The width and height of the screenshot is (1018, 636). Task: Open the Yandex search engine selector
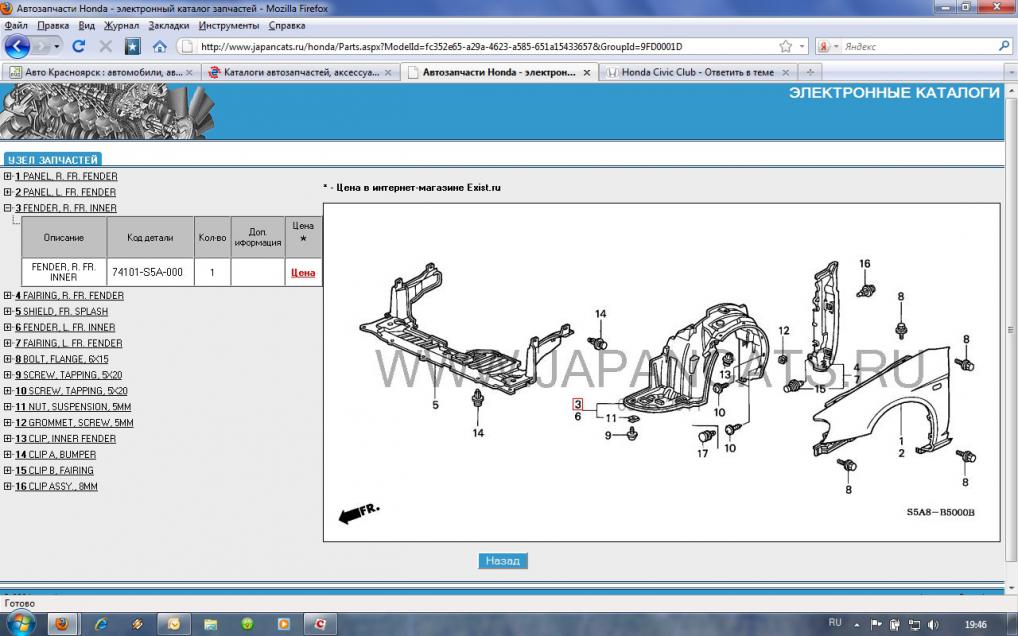(x=828, y=47)
